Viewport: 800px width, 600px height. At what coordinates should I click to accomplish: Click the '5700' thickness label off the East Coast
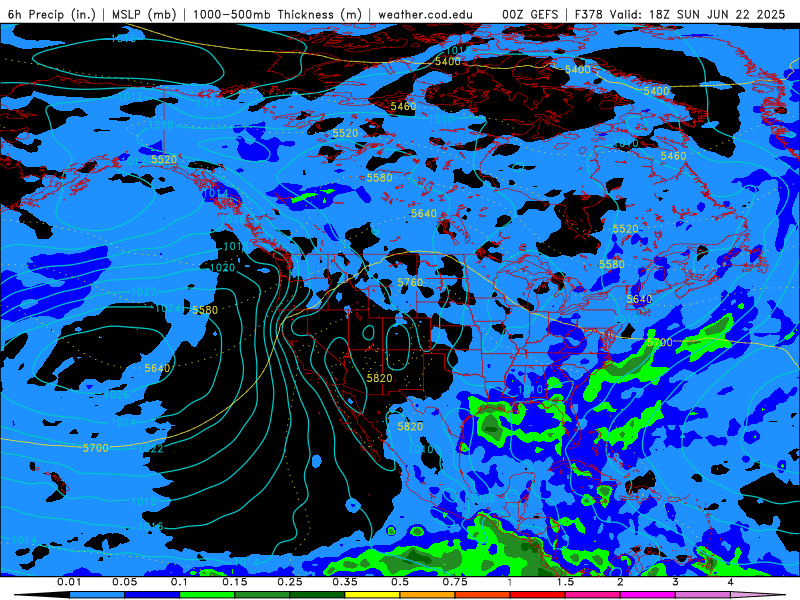pos(660,342)
